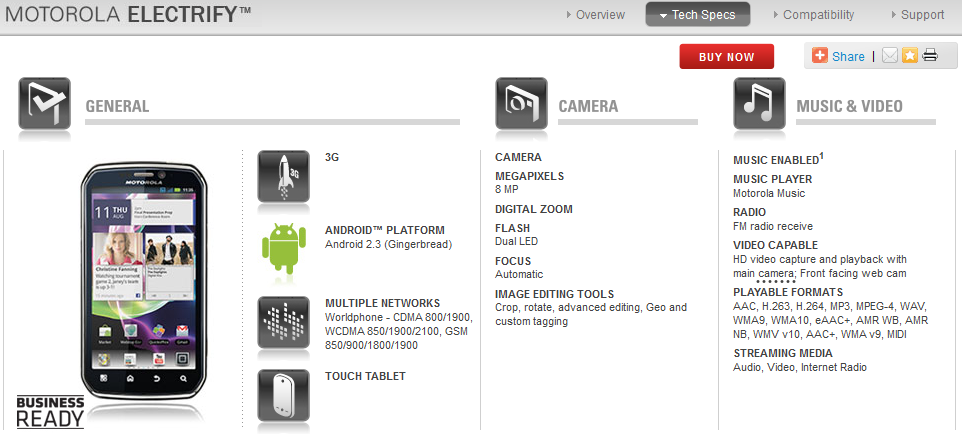Click the RADIO label
962x441 pixels.
[x=749, y=212]
